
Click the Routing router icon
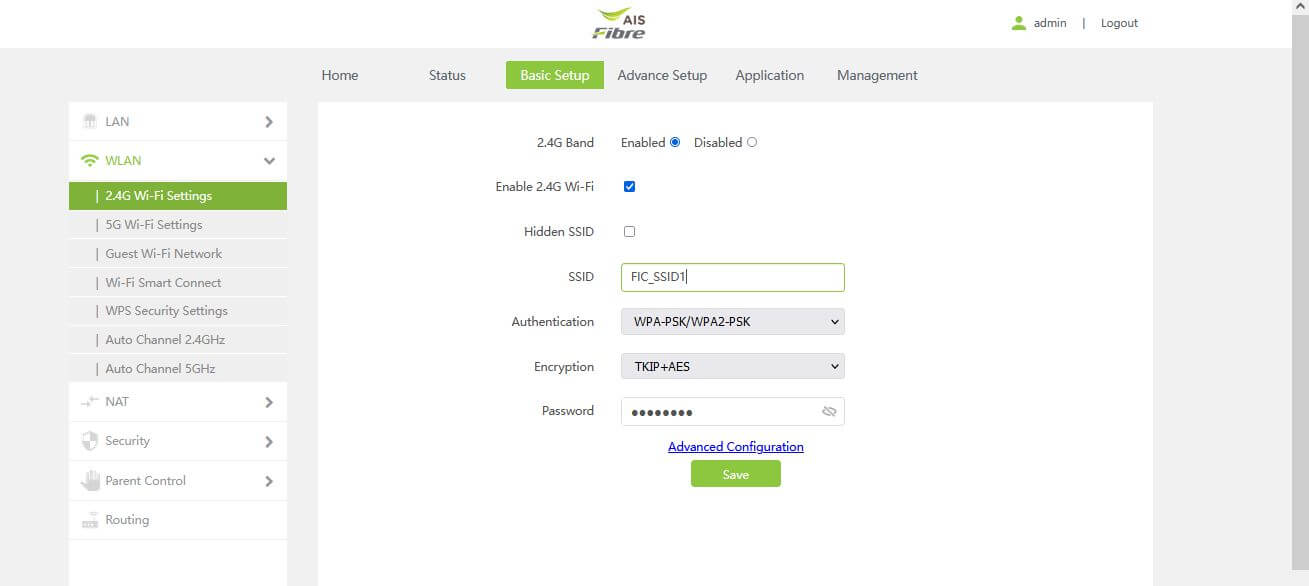pyautogui.click(x=90, y=520)
